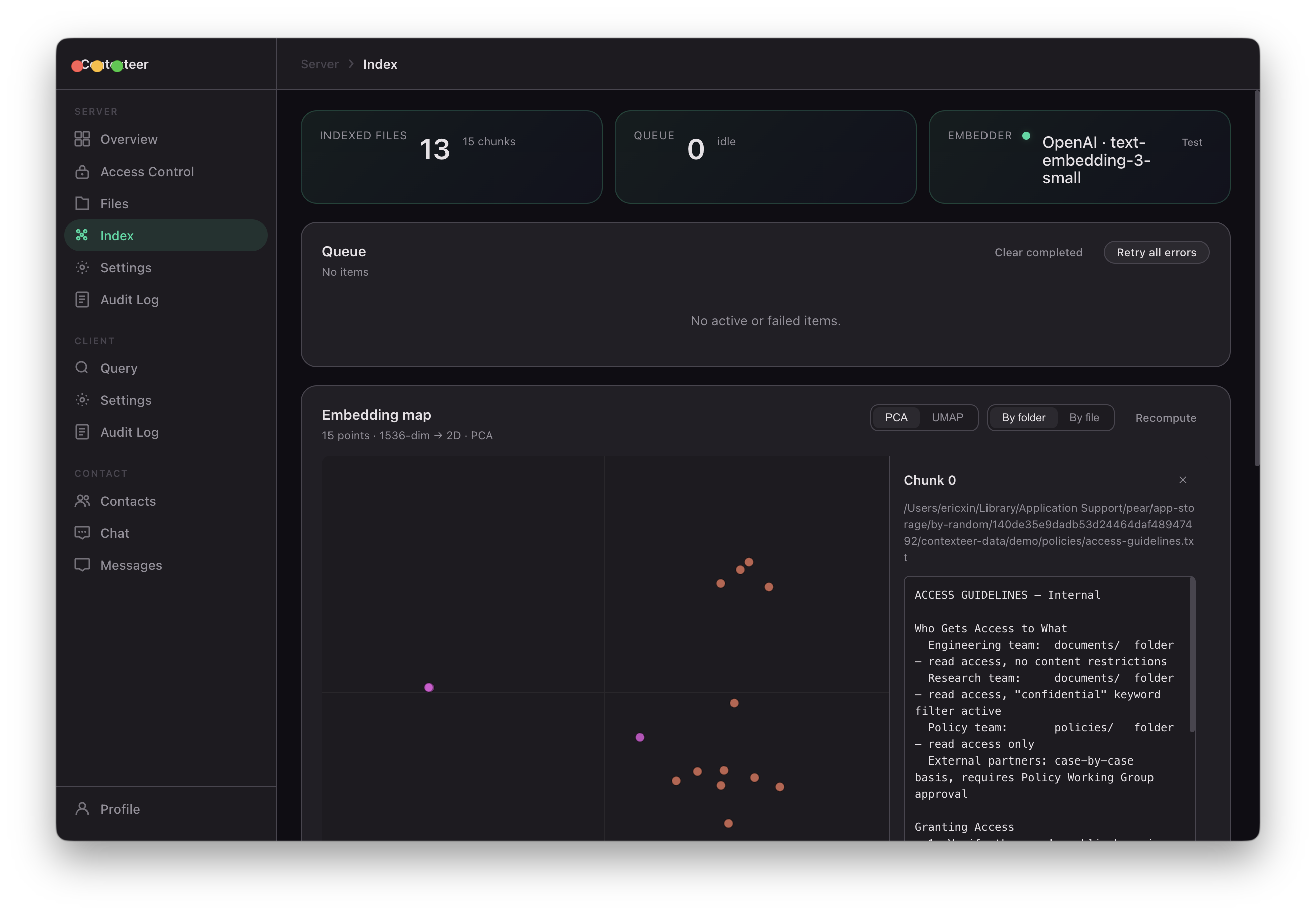Select the By folder coloring option
1316x915 pixels.
[1023, 417]
